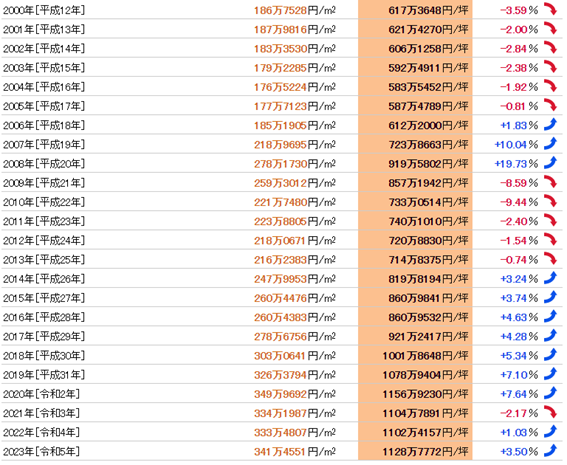Click the blue up arrow for 2023年
Viewport: 567px width, 465px height.
point(550,450)
